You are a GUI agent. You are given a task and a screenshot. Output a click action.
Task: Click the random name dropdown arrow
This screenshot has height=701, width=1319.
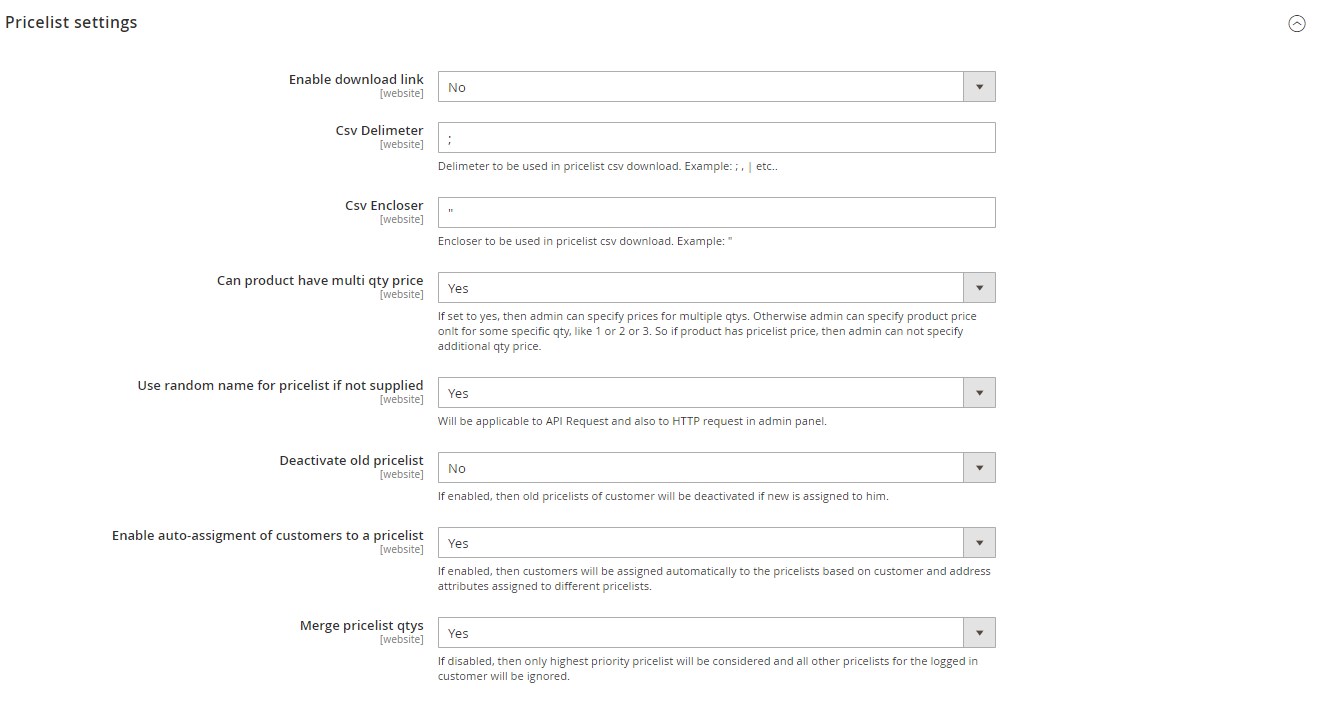pos(979,393)
